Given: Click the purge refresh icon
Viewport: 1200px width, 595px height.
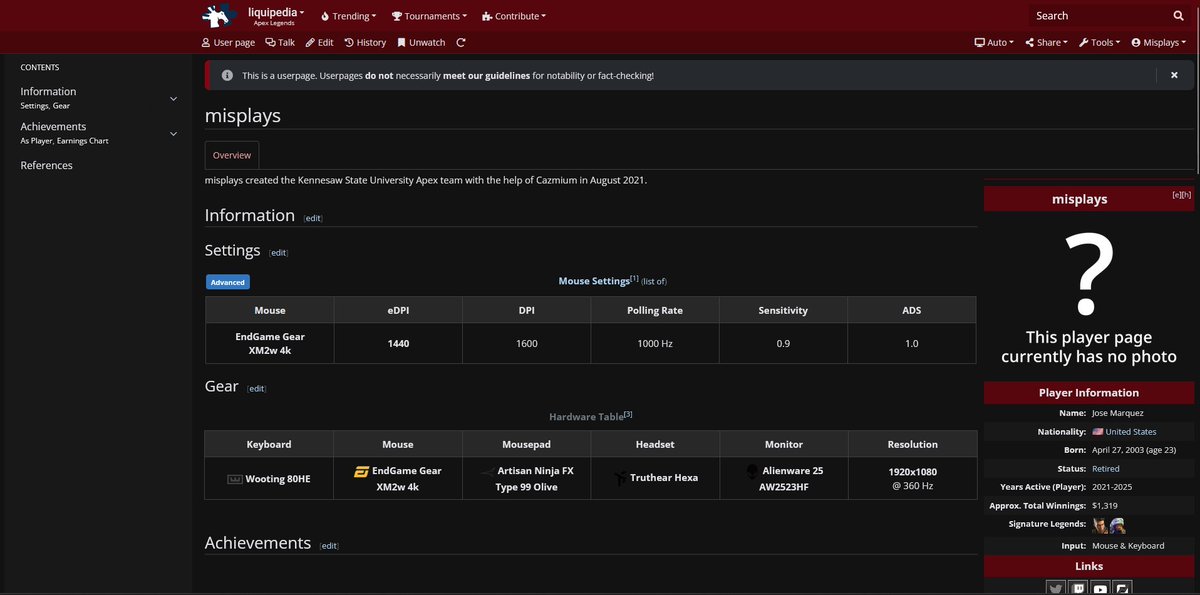Looking at the screenshot, I should tap(461, 43).
